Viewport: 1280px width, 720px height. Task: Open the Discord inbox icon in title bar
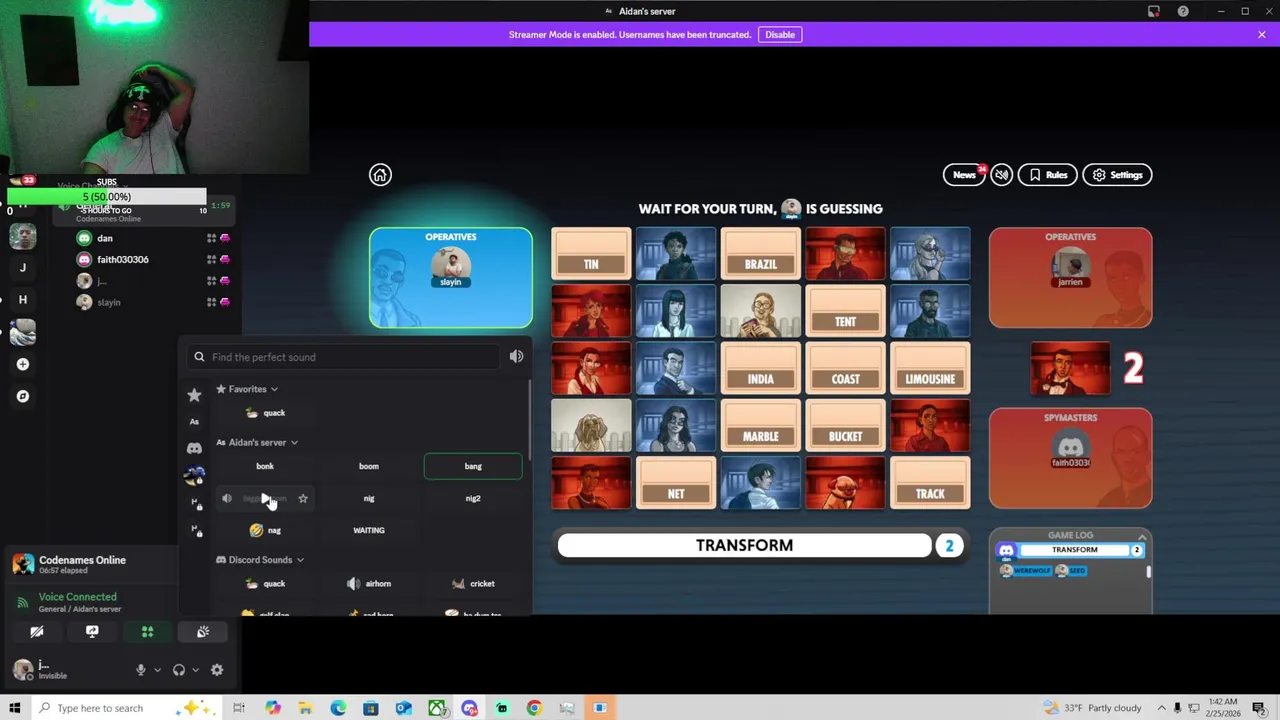point(1153,11)
